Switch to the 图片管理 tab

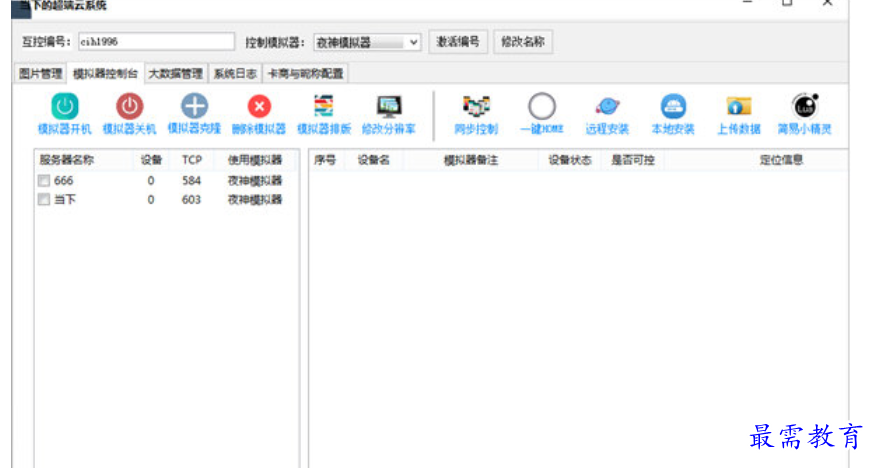(x=40, y=74)
